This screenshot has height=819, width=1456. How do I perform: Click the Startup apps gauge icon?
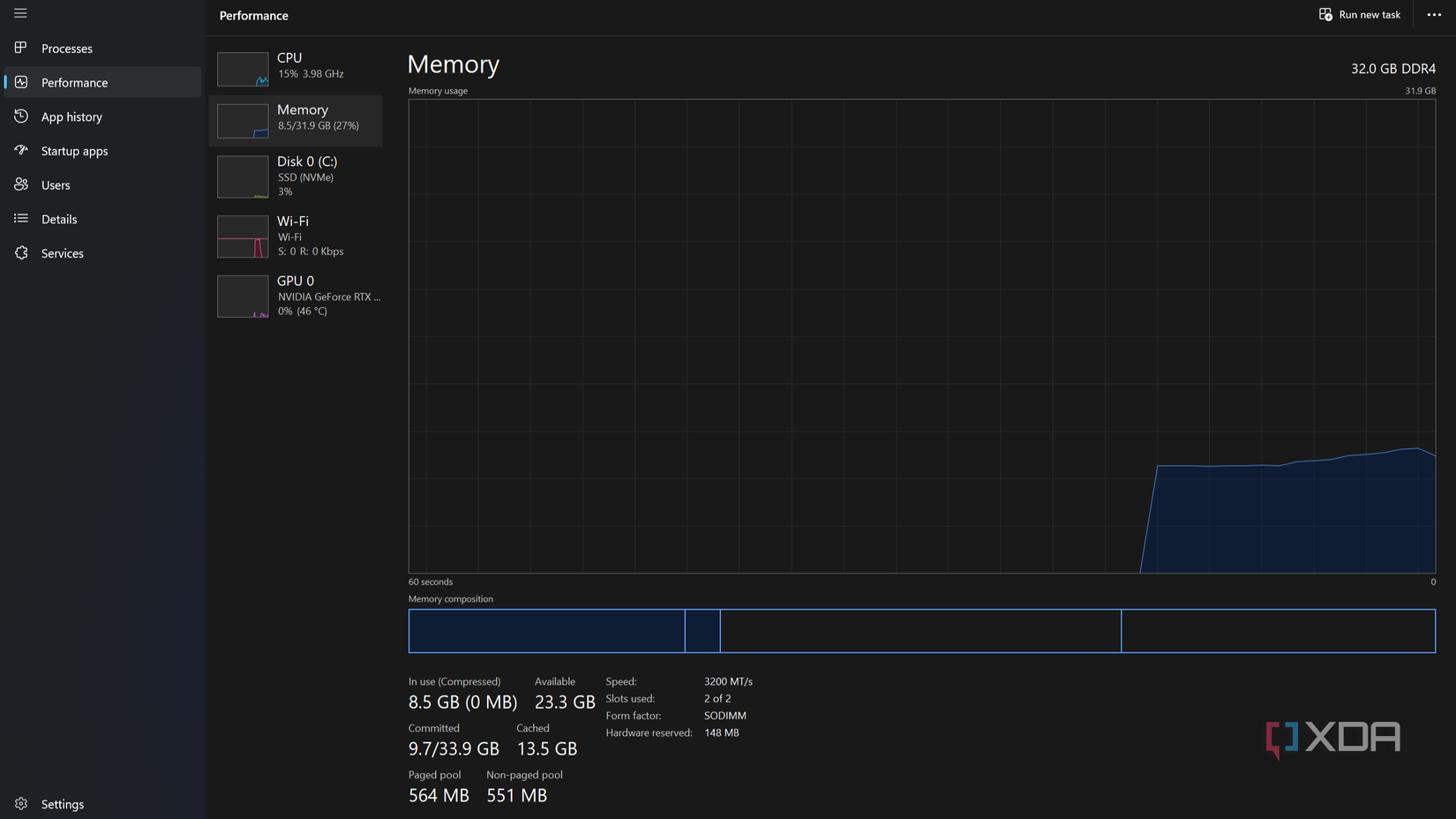tap(20, 150)
